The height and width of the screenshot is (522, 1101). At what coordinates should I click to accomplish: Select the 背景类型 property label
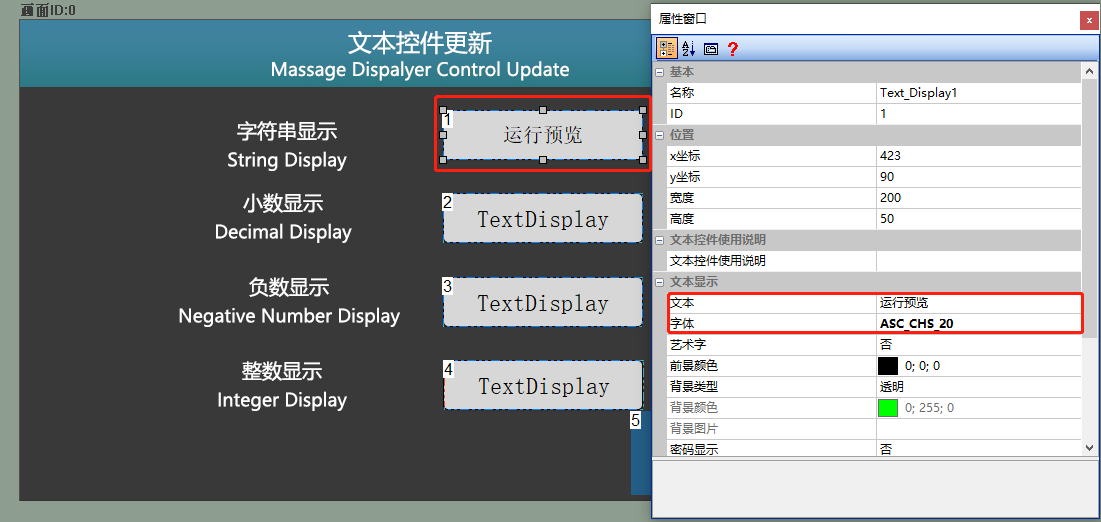694,387
